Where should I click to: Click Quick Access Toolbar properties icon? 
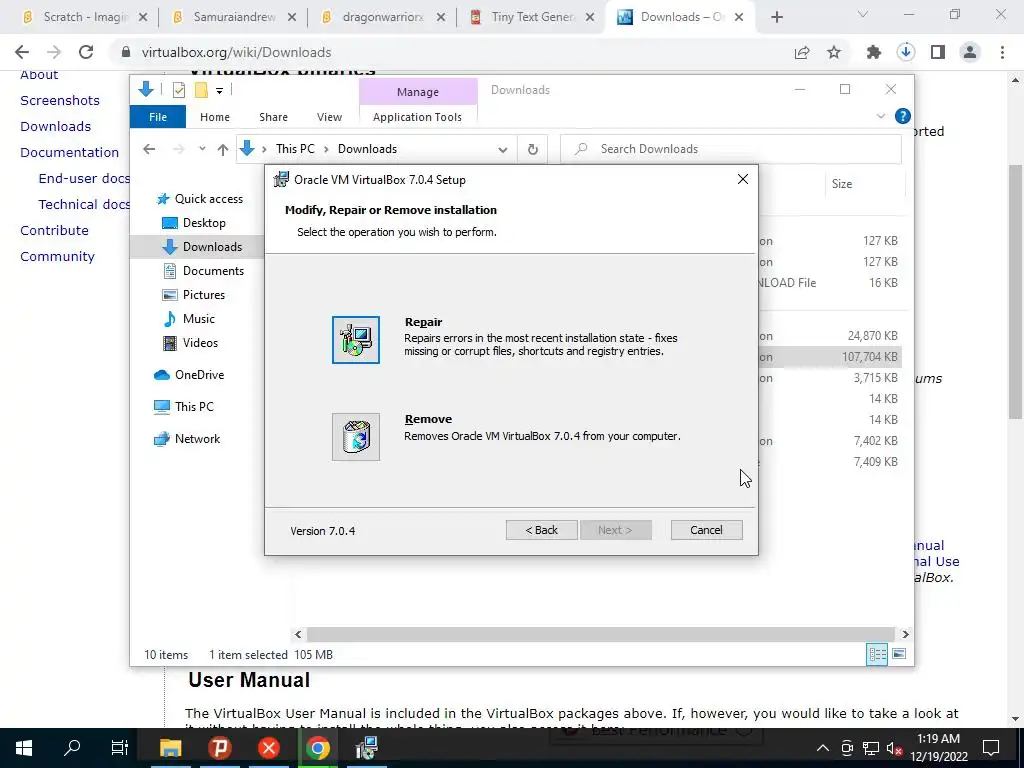click(178, 90)
